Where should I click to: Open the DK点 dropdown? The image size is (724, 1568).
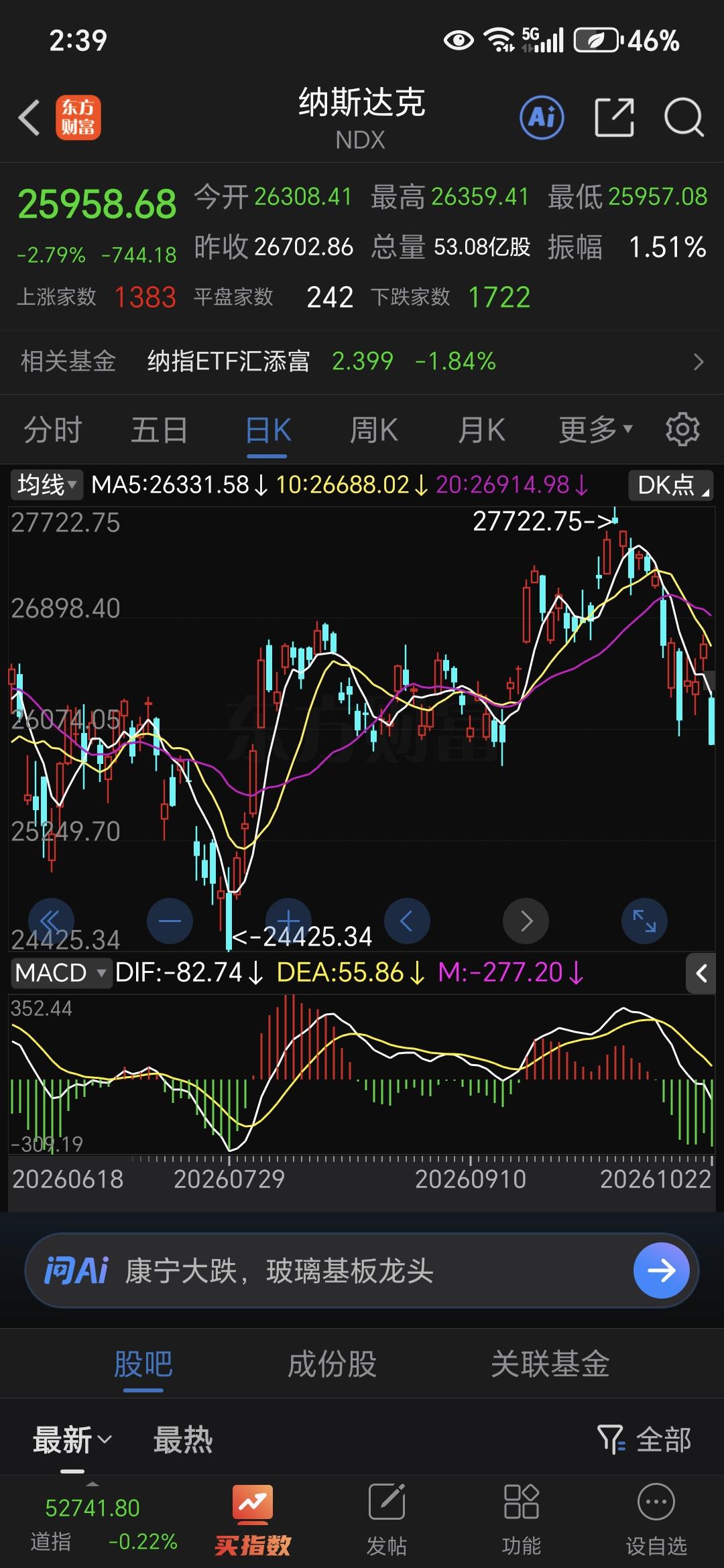(671, 484)
